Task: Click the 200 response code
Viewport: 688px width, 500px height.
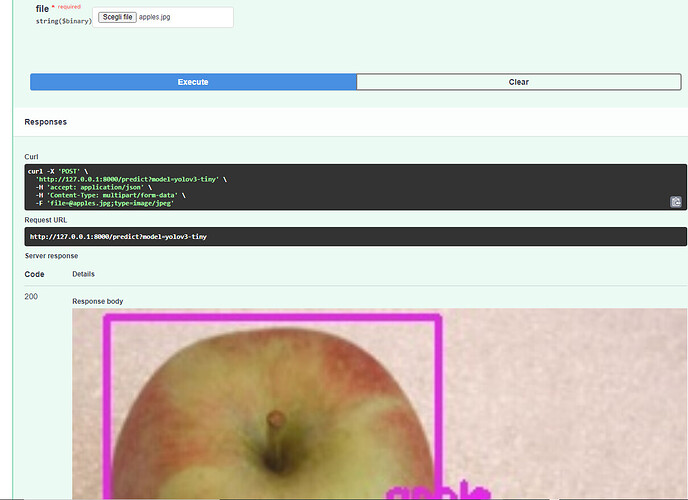Action: point(31,296)
